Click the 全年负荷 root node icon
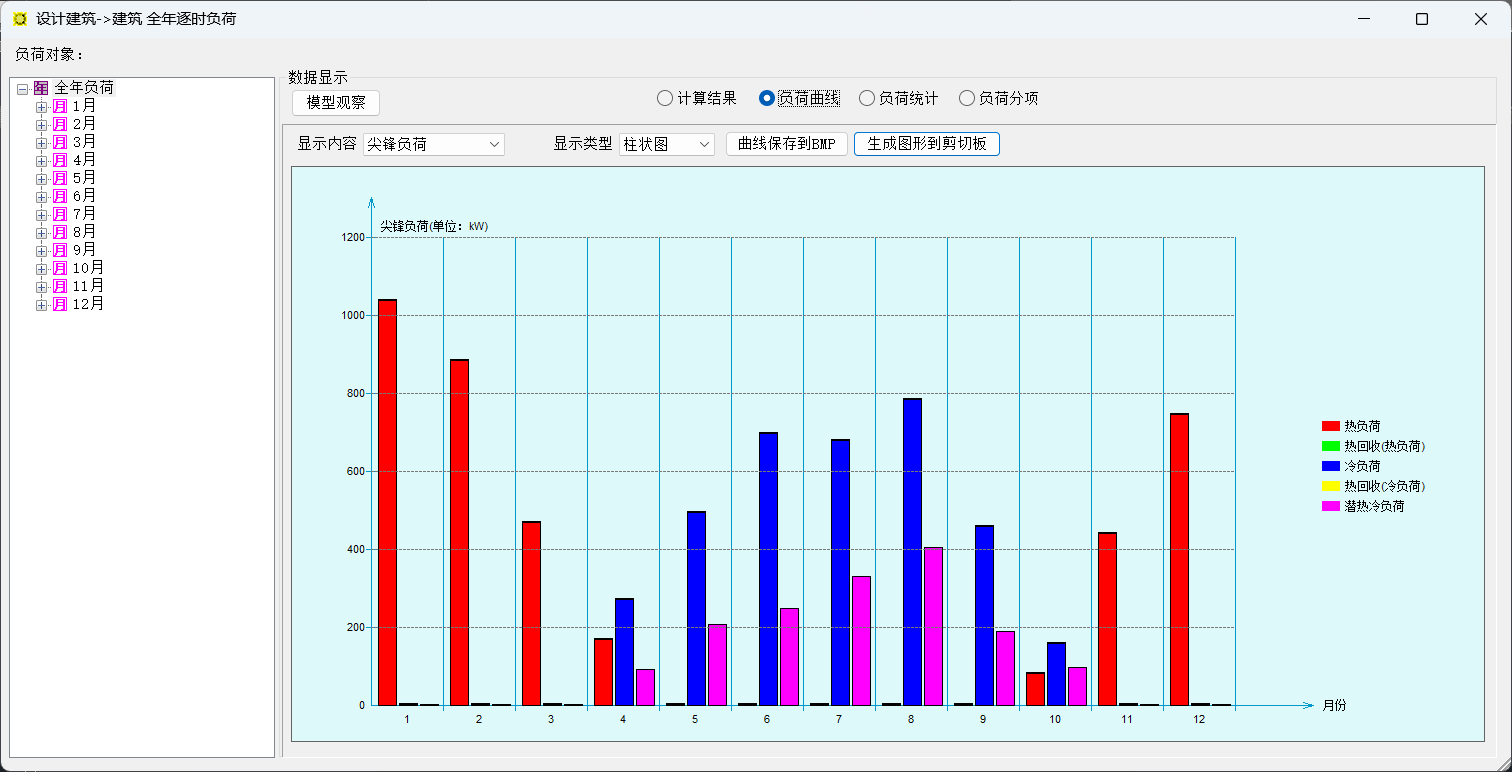1512x772 pixels. click(x=41, y=88)
